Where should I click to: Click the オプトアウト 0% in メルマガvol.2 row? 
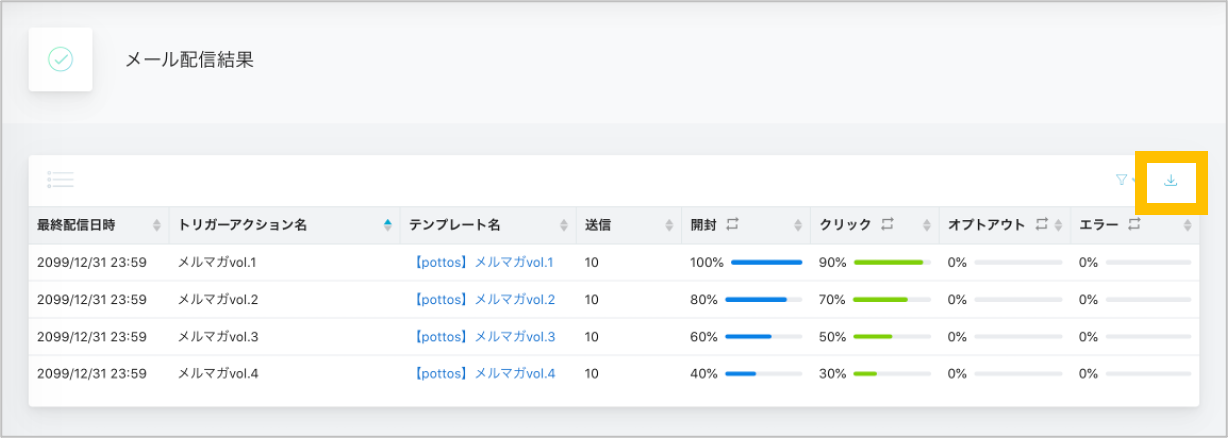tap(957, 299)
